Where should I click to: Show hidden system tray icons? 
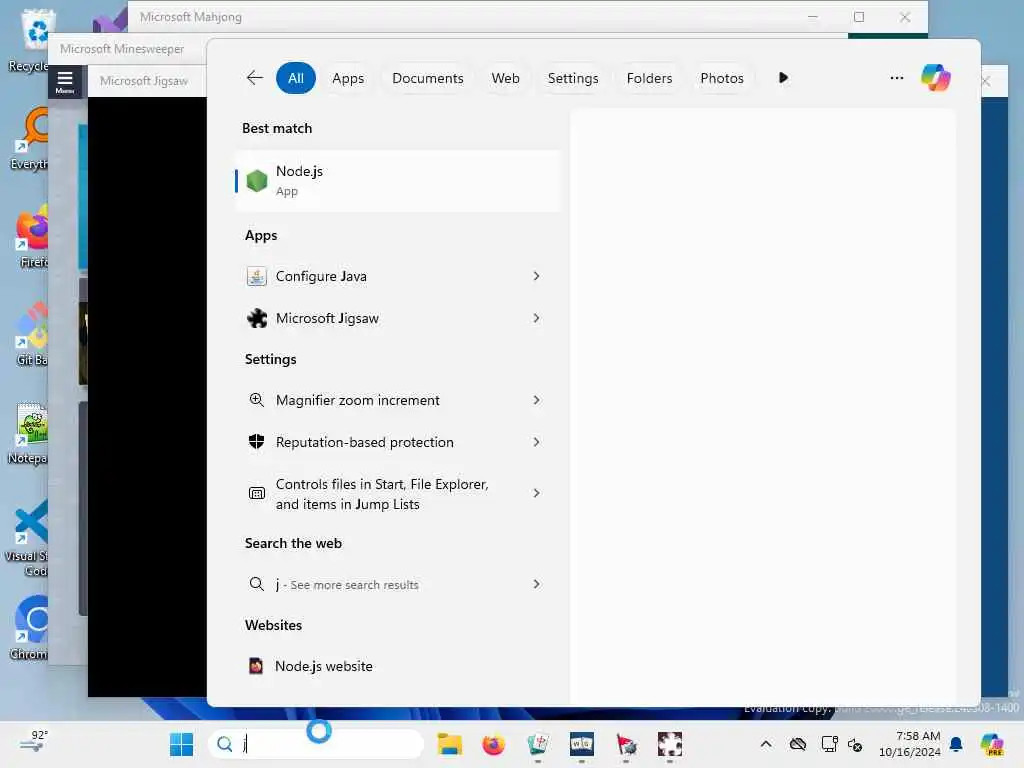click(x=766, y=744)
